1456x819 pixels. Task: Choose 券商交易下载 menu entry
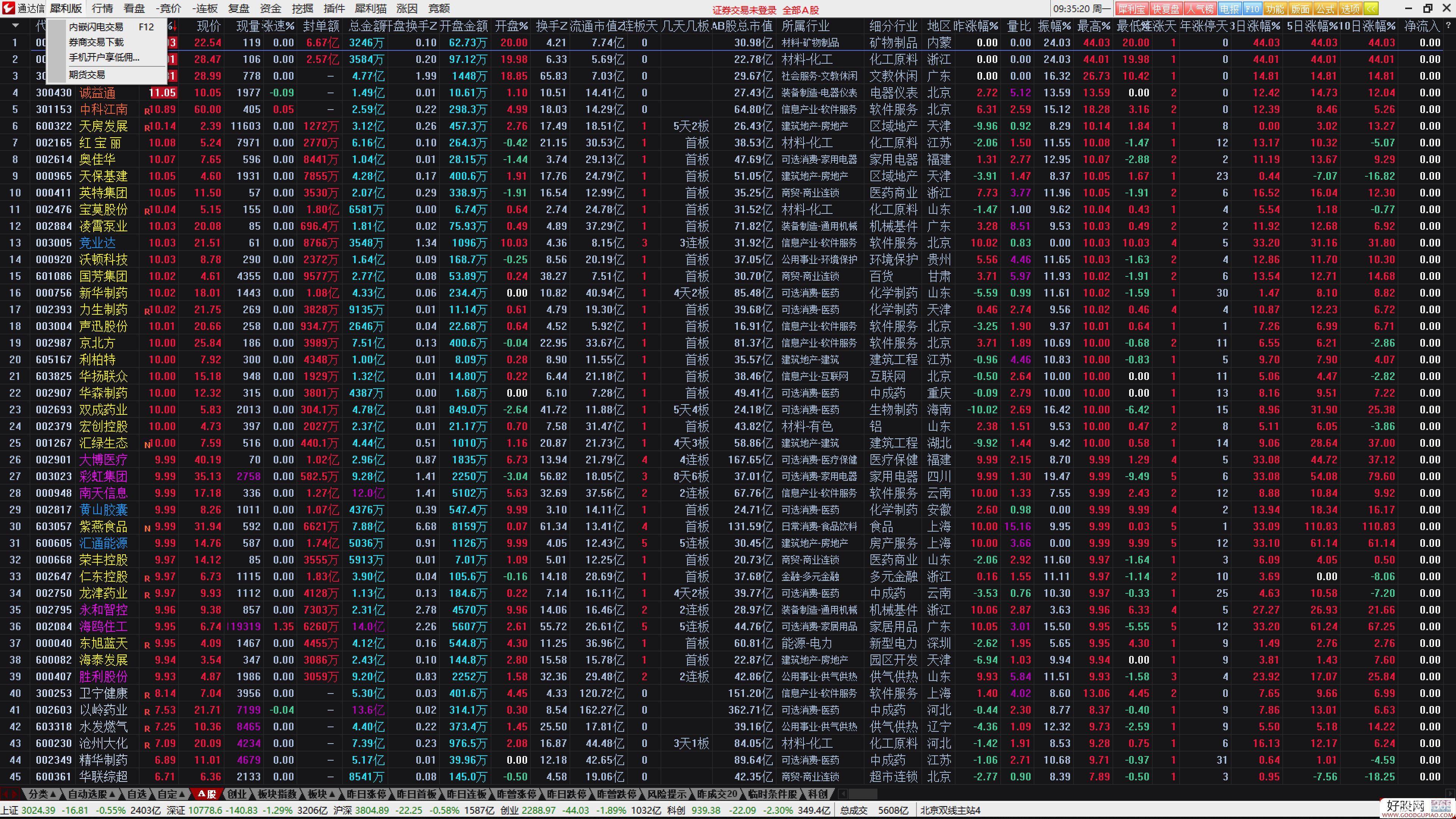coord(111,42)
